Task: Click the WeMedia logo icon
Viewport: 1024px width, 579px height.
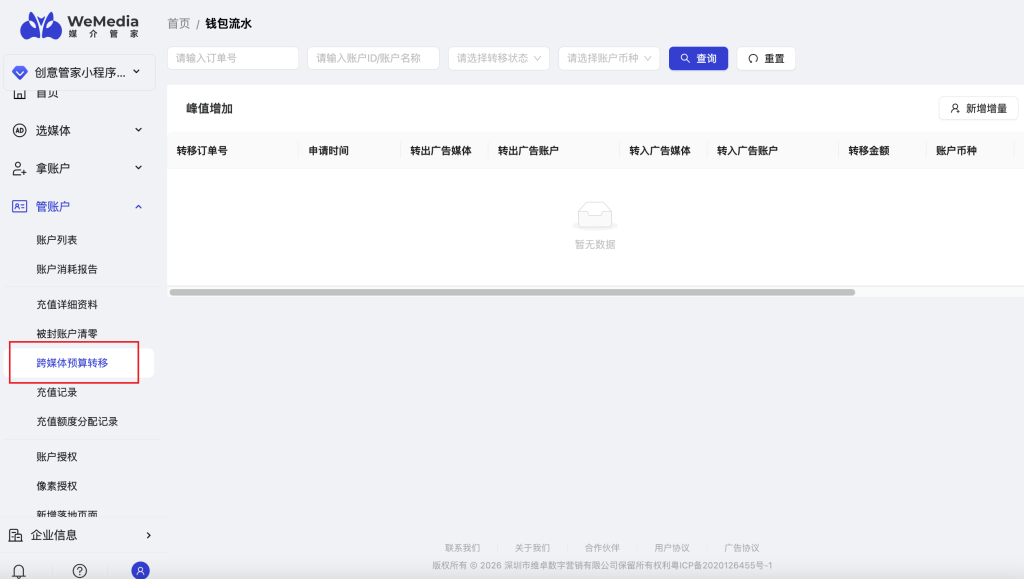Action: [x=41, y=26]
